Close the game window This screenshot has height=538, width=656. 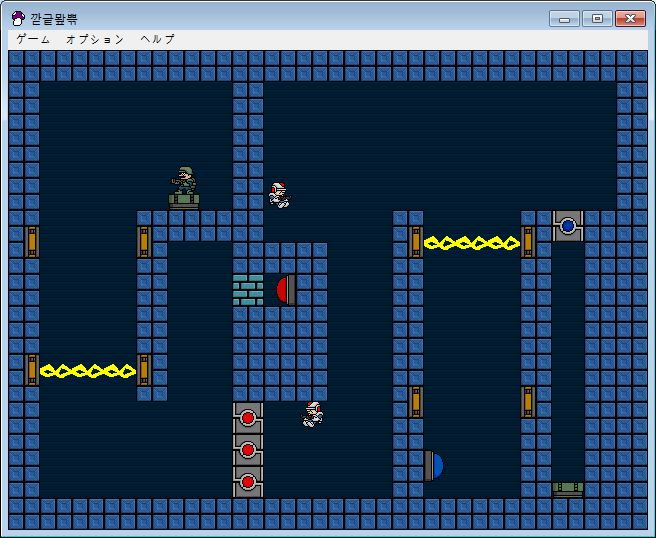[630, 19]
